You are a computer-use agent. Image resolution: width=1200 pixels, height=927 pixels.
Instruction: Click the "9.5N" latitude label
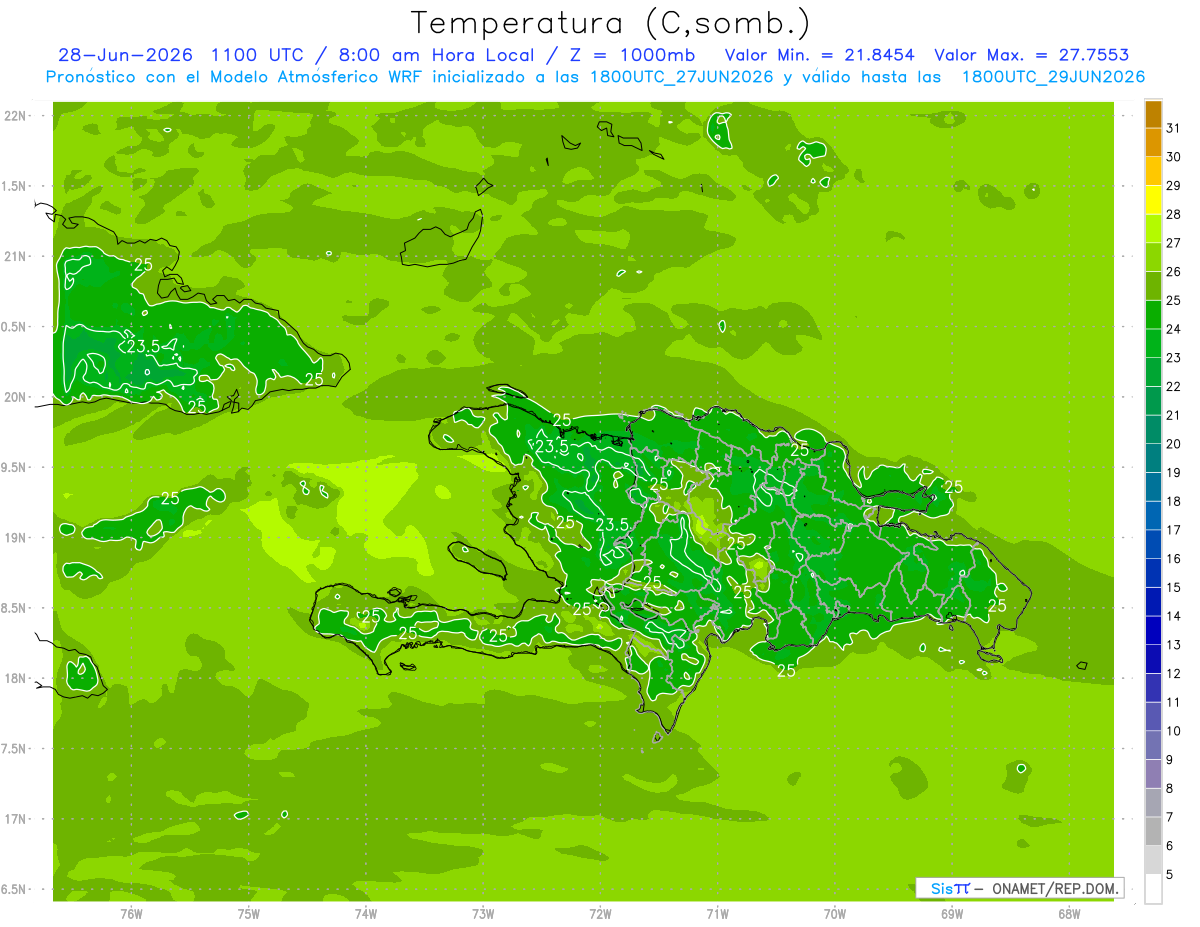[x=14, y=468]
